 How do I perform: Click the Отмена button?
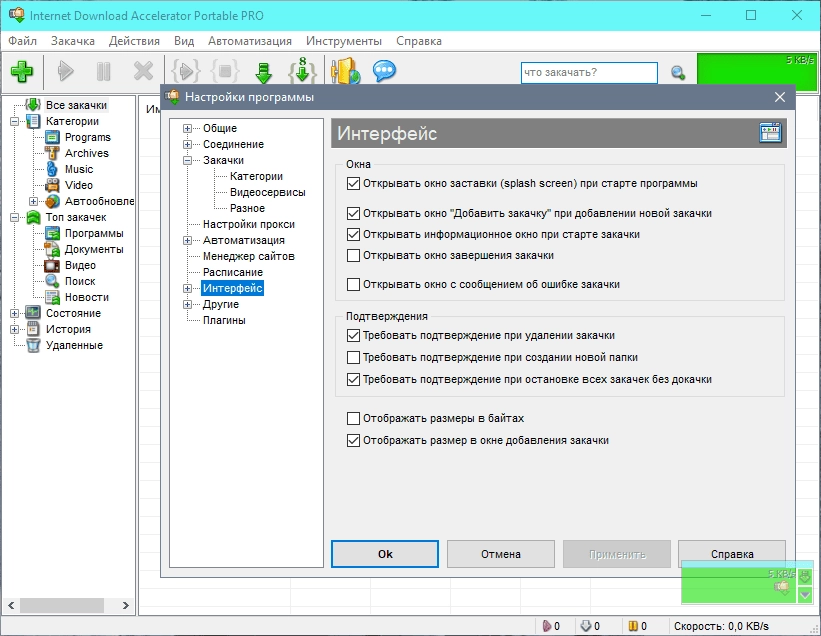(x=501, y=554)
